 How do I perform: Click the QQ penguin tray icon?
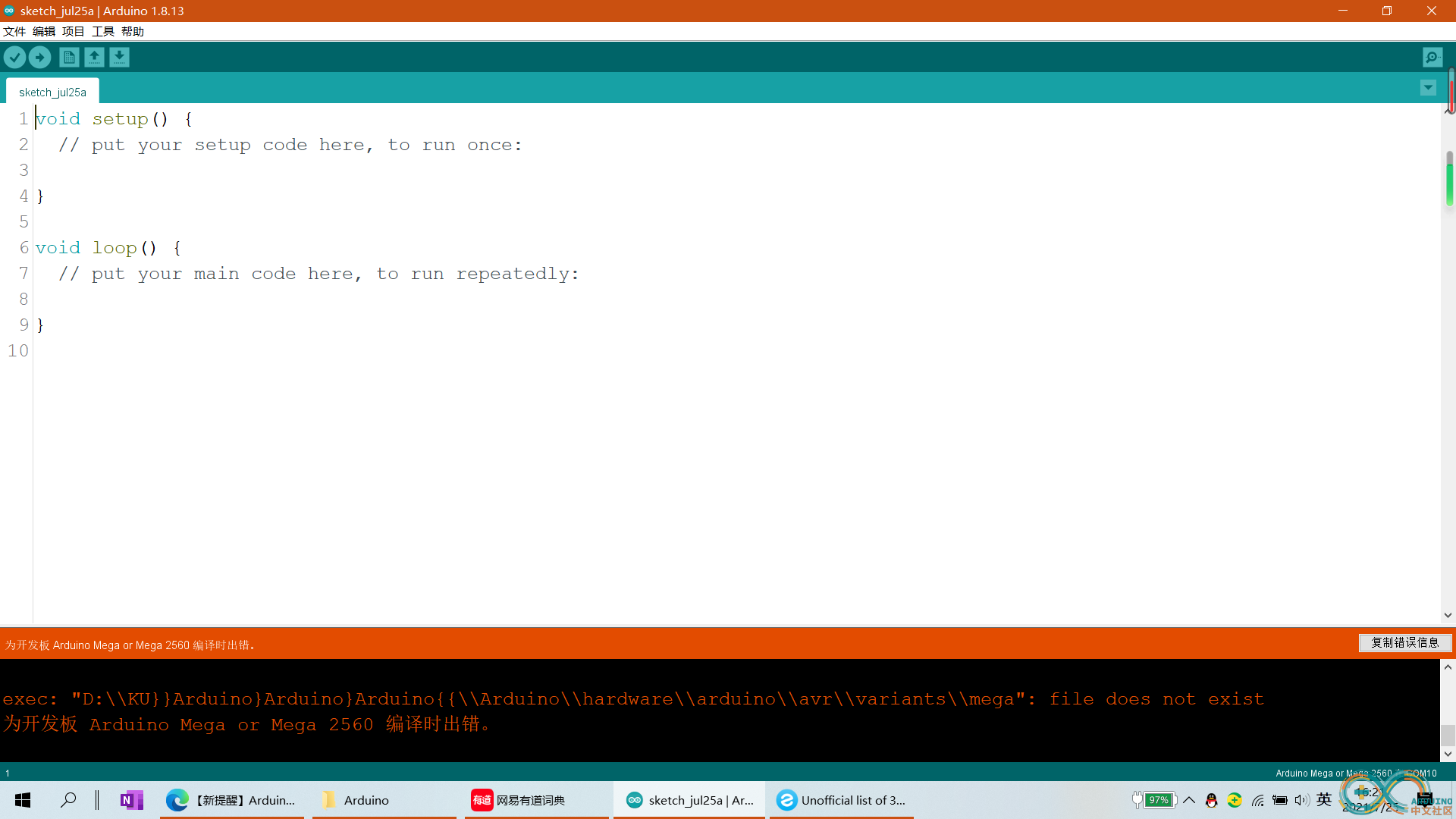(x=1211, y=800)
